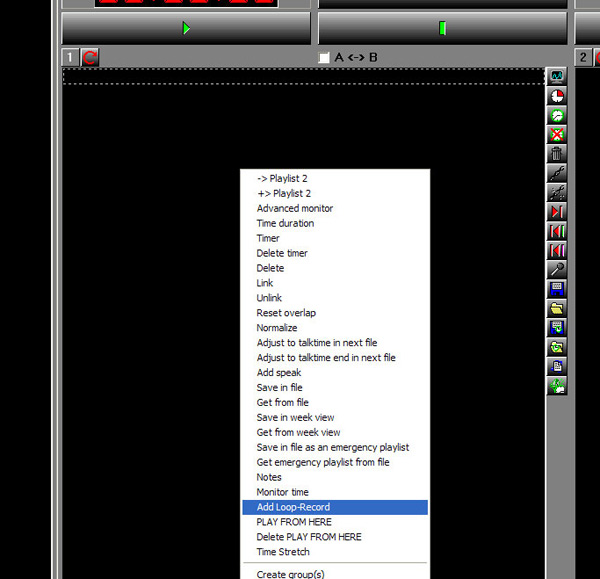Click the highlighted Add Loop-Record entry
The height and width of the screenshot is (579, 600).
click(335, 507)
